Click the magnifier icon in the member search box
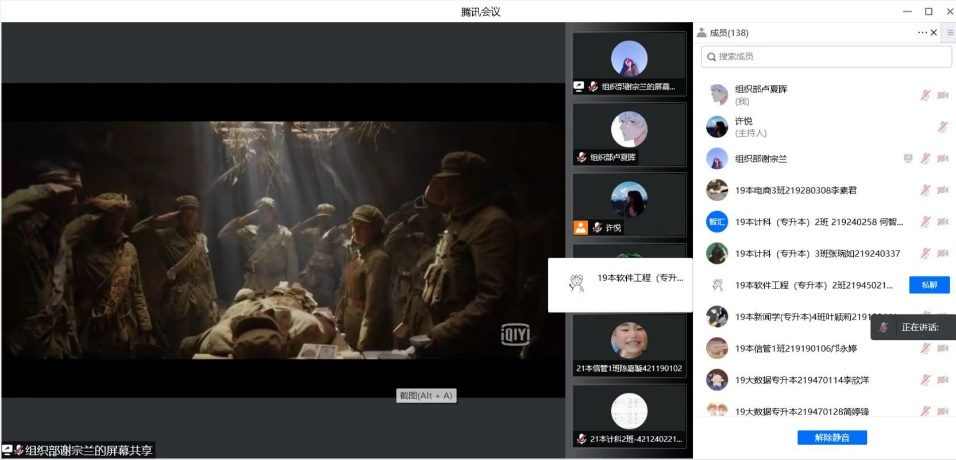The width and height of the screenshot is (956, 460). tap(711, 57)
